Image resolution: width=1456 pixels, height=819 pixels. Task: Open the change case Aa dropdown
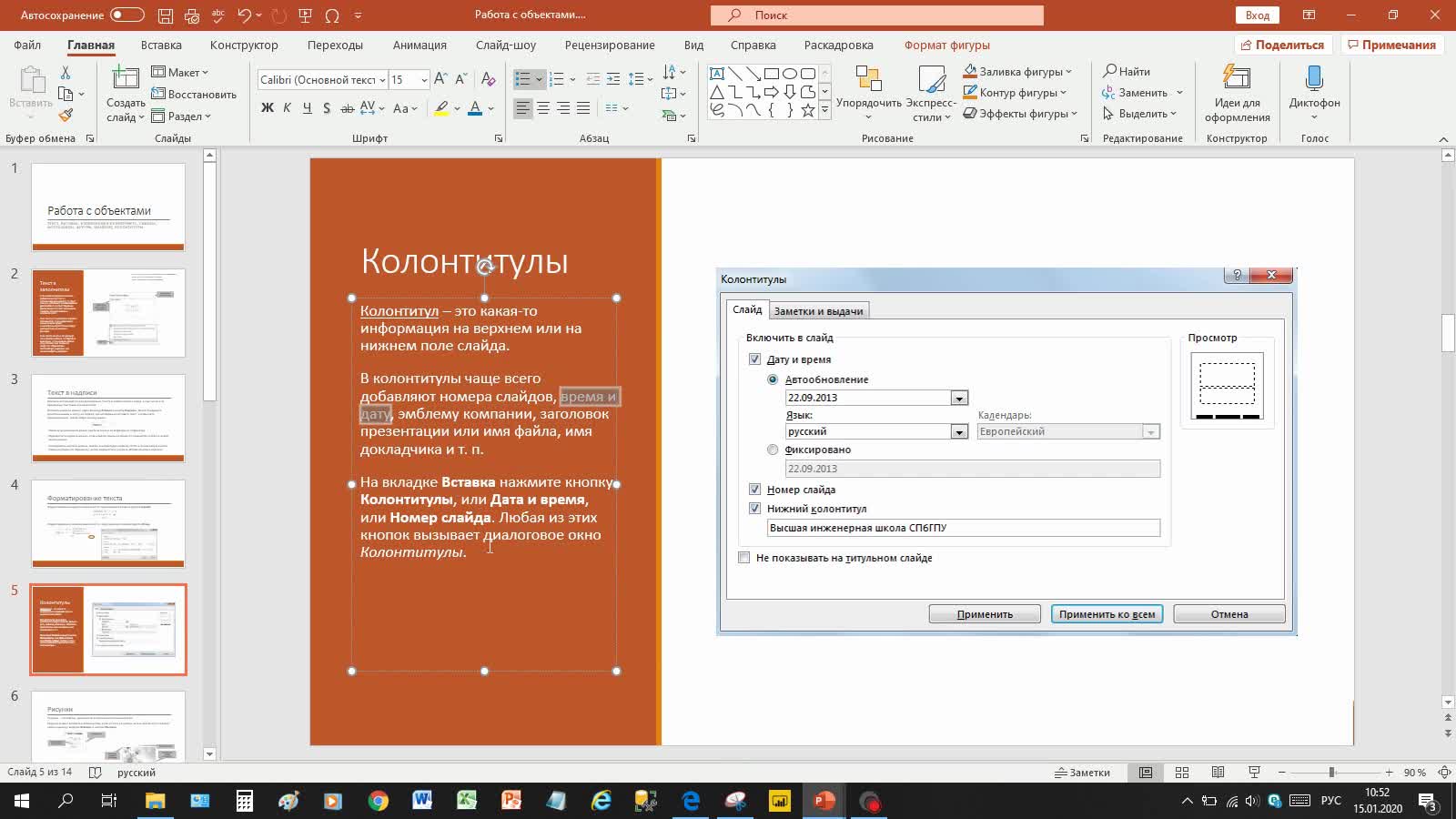[x=405, y=108]
